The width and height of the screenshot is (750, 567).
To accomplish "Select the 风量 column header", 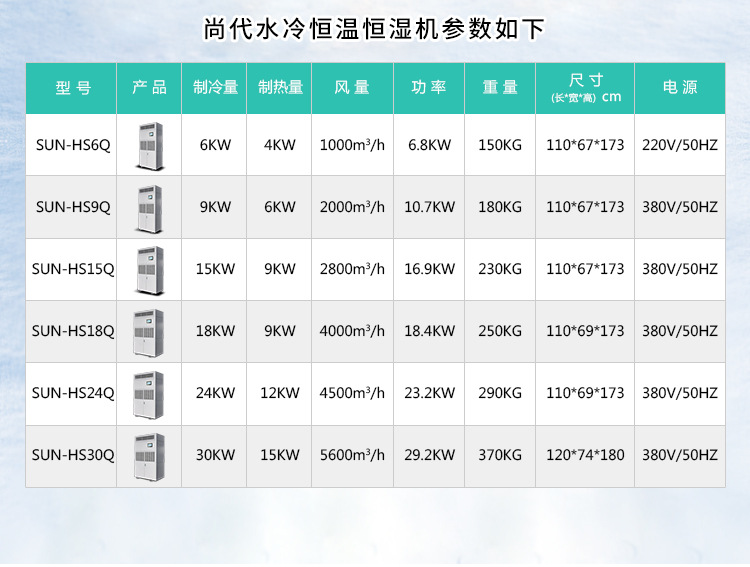I will tap(353, 88).
